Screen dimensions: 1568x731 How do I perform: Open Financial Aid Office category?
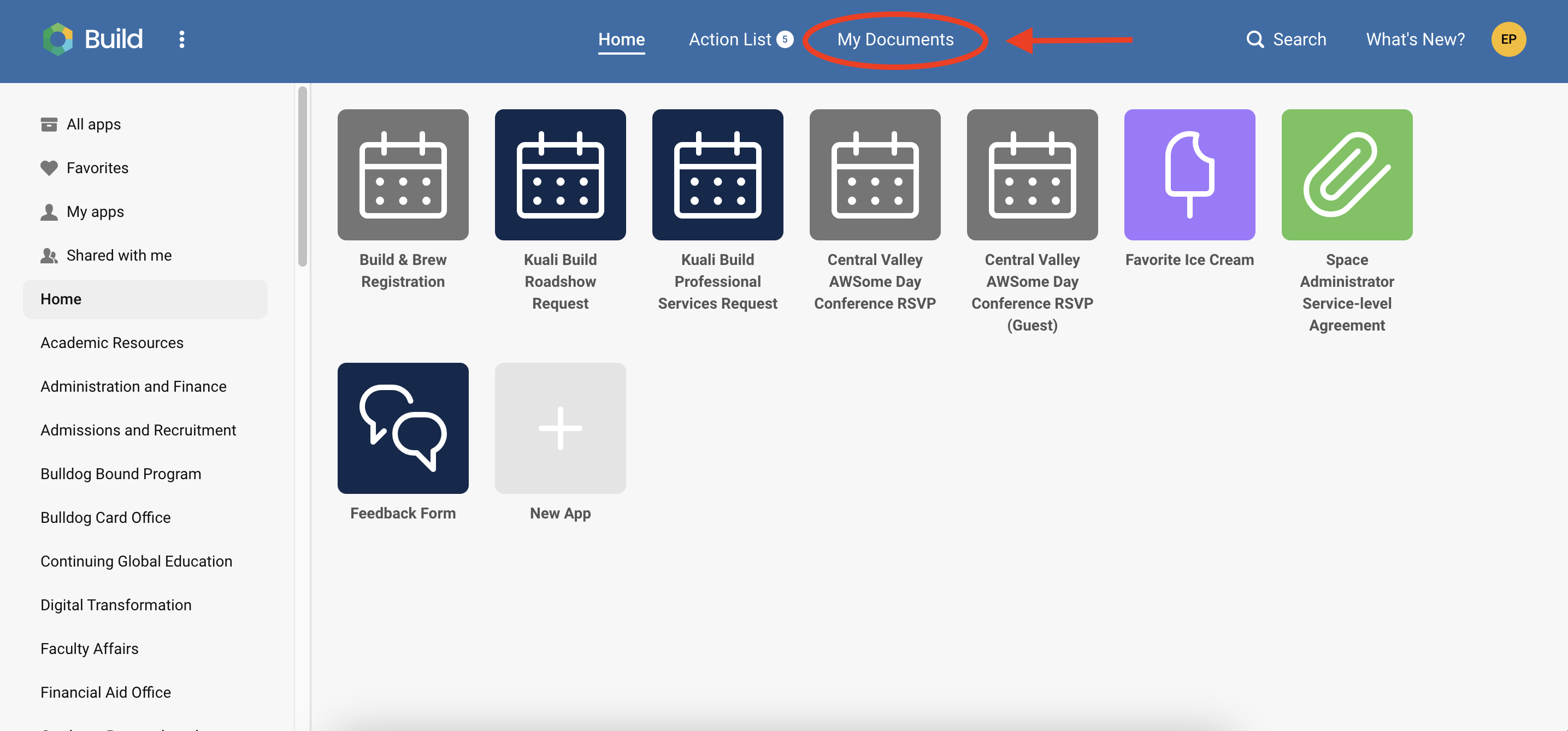tap(105, 692)
